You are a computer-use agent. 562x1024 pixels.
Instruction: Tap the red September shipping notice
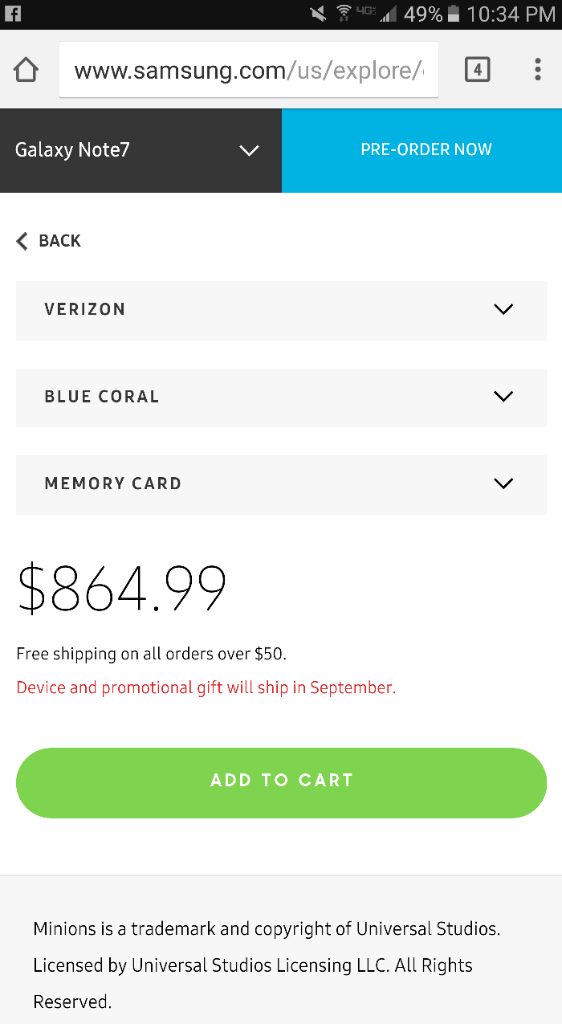coord(206,688)
